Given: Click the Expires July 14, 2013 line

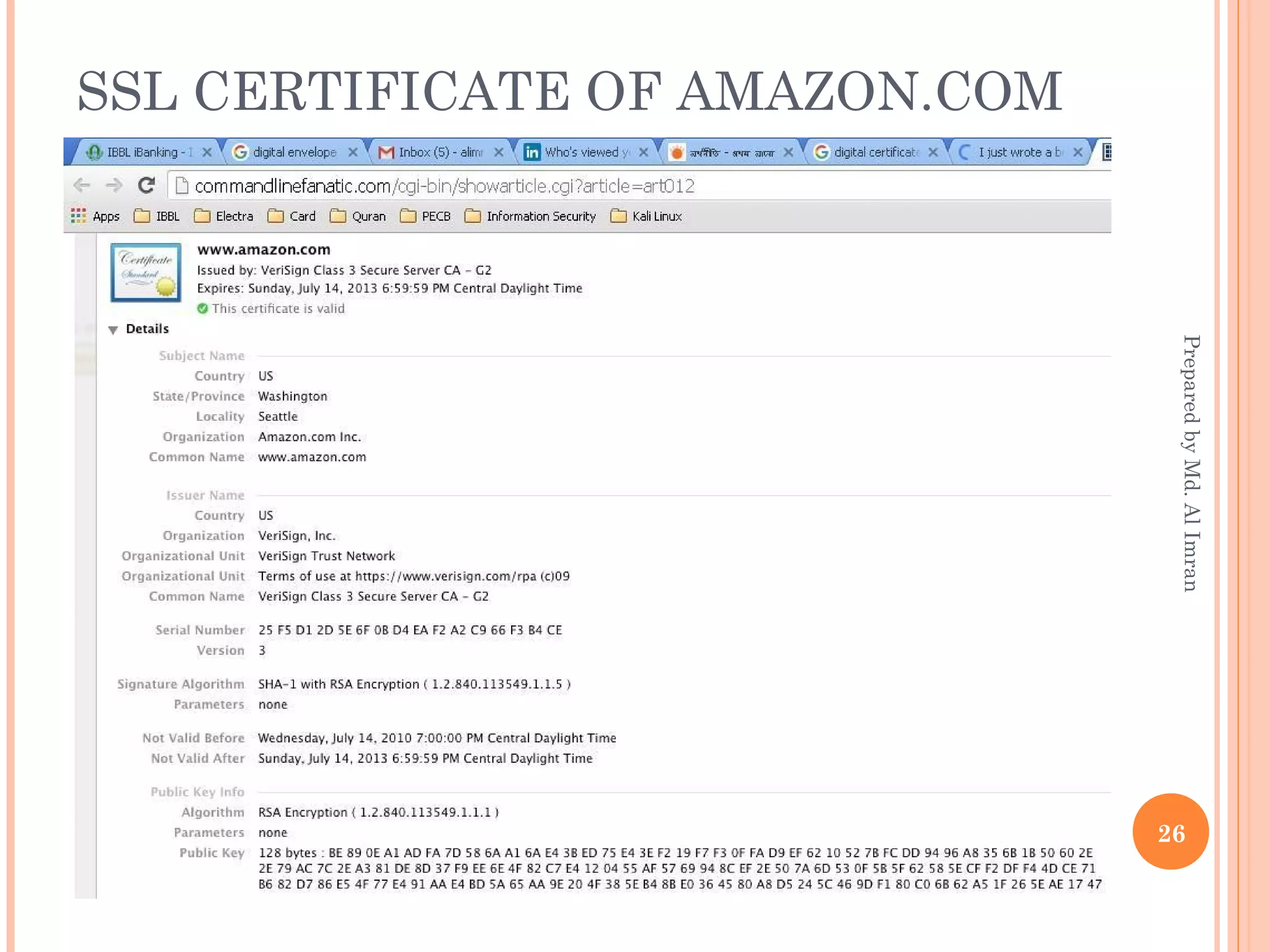Looking at the screenshot, I should (389, 288).
